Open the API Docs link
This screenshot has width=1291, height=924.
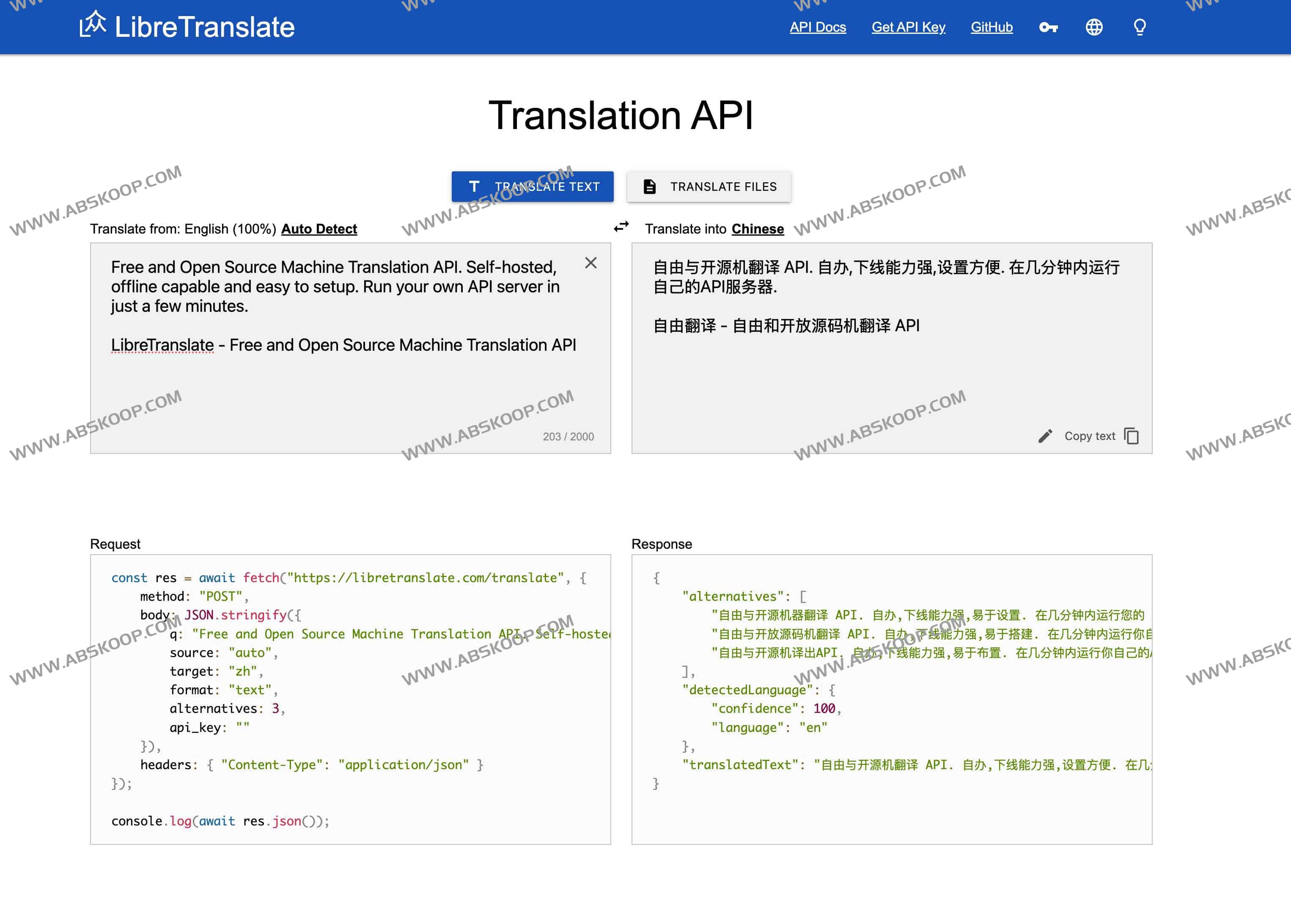(x=817, y=27)
